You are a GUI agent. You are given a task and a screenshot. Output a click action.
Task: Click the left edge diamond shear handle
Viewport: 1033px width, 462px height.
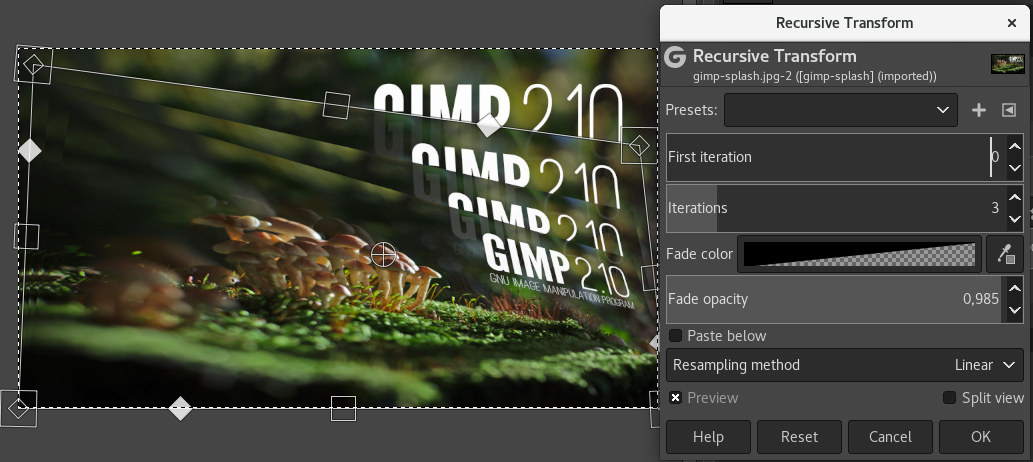click(29, 150)
